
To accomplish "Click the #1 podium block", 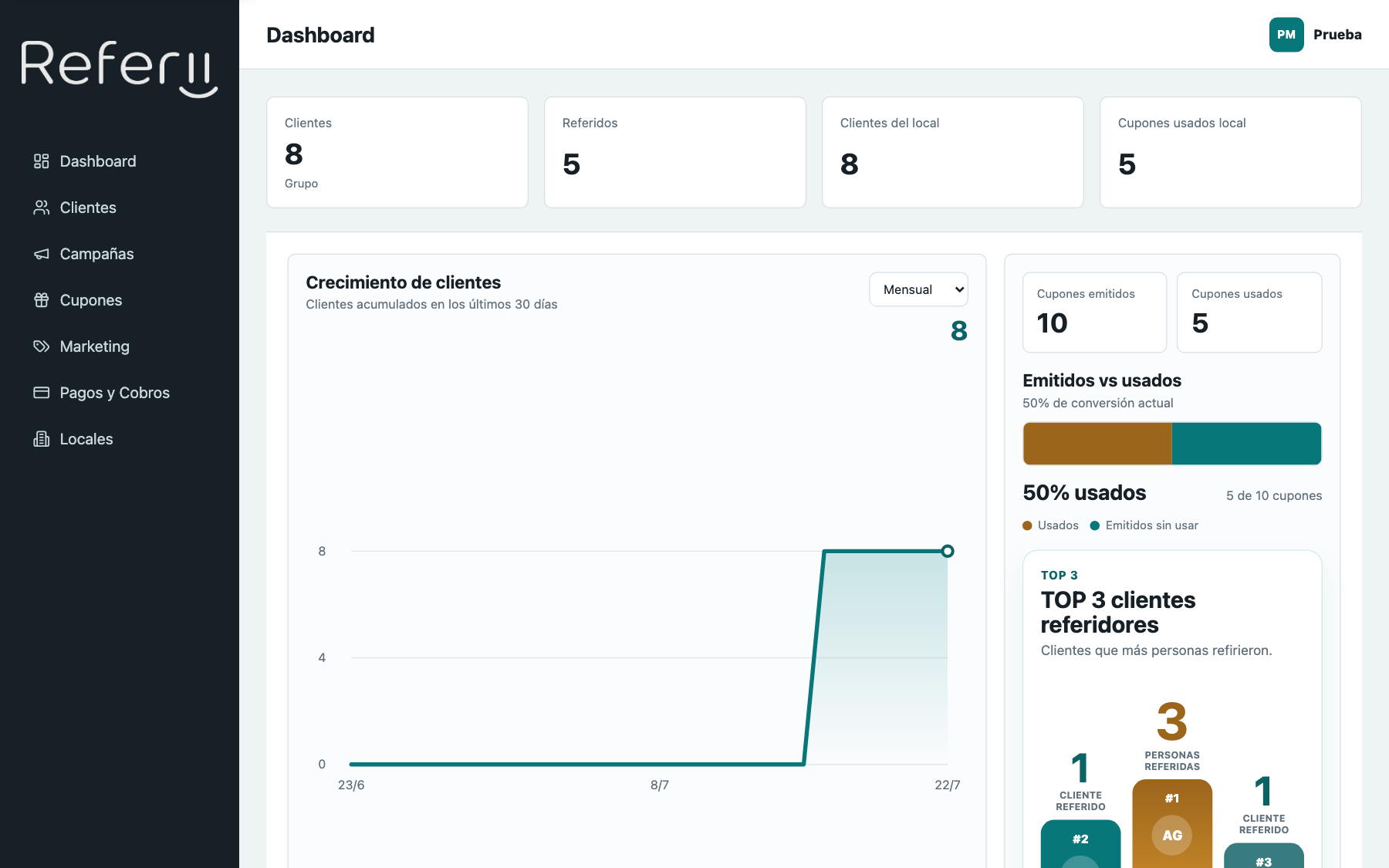I will click(x=1172, y=824).
